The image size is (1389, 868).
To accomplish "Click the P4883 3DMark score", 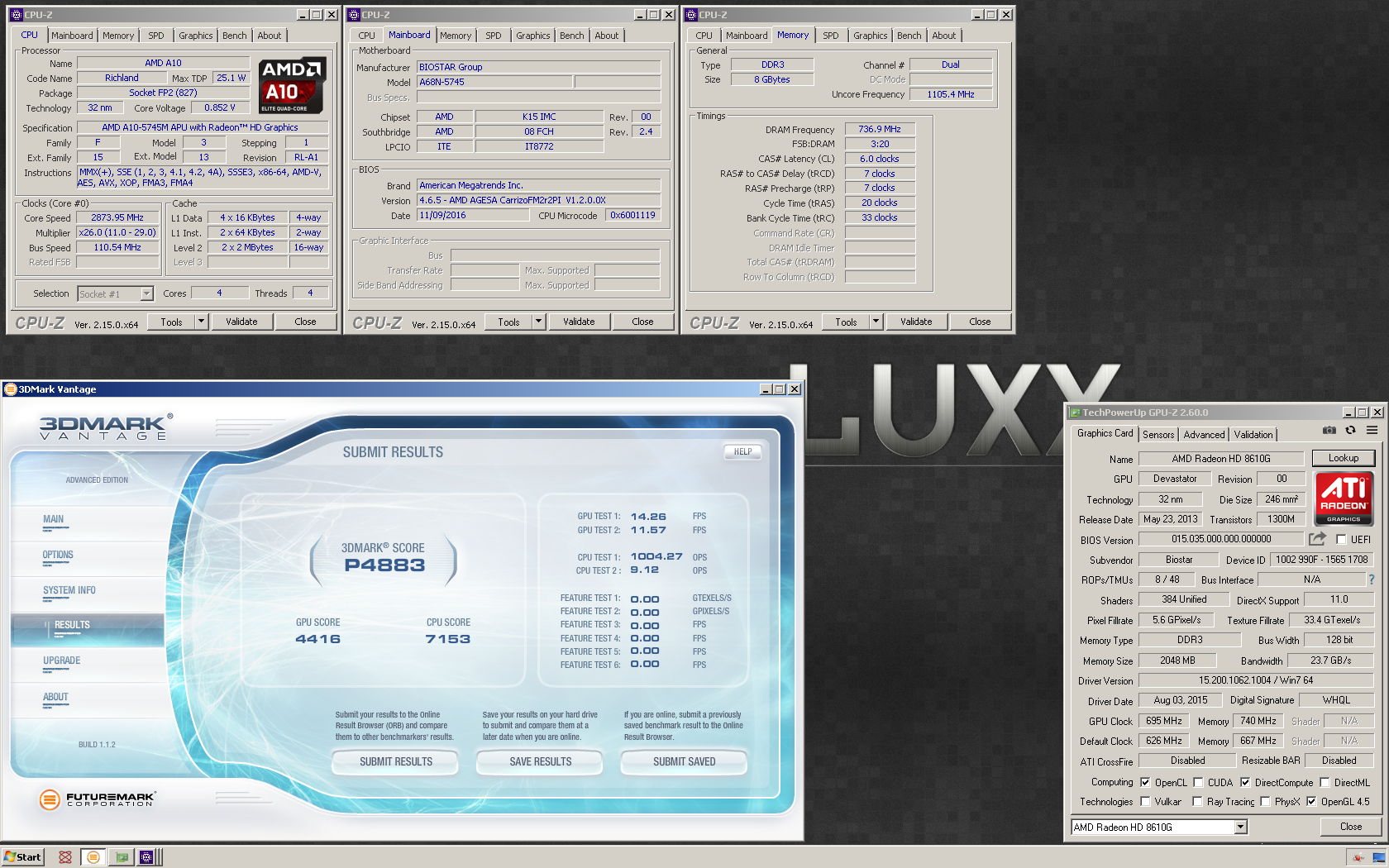I will point(384,565).
